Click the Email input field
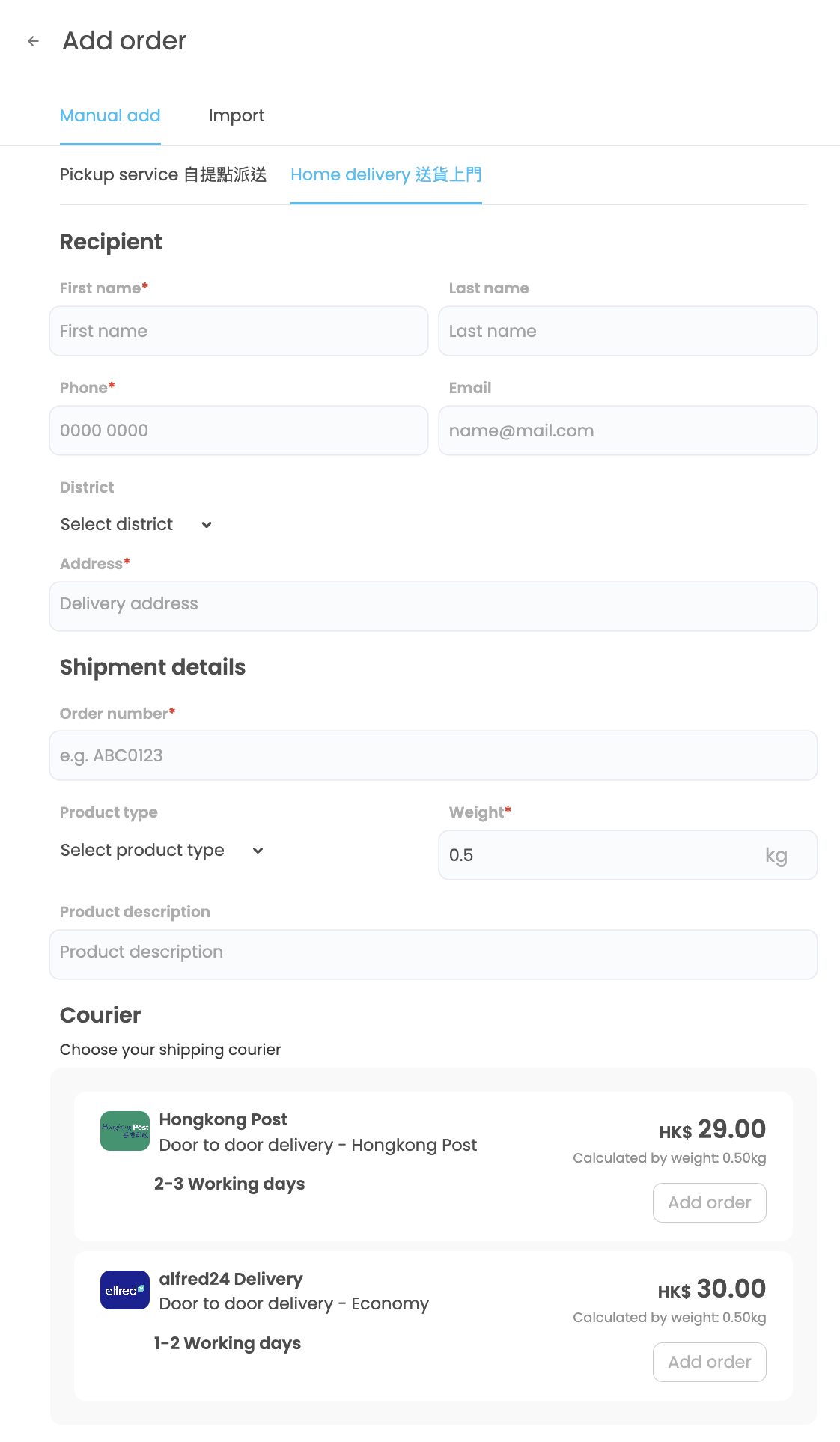 627,431
